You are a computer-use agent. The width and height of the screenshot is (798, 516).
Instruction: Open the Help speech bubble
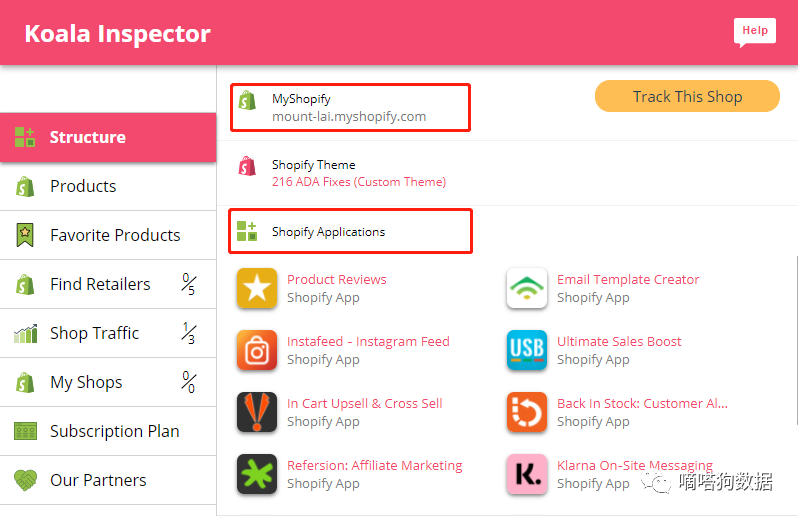pos(755,32)
